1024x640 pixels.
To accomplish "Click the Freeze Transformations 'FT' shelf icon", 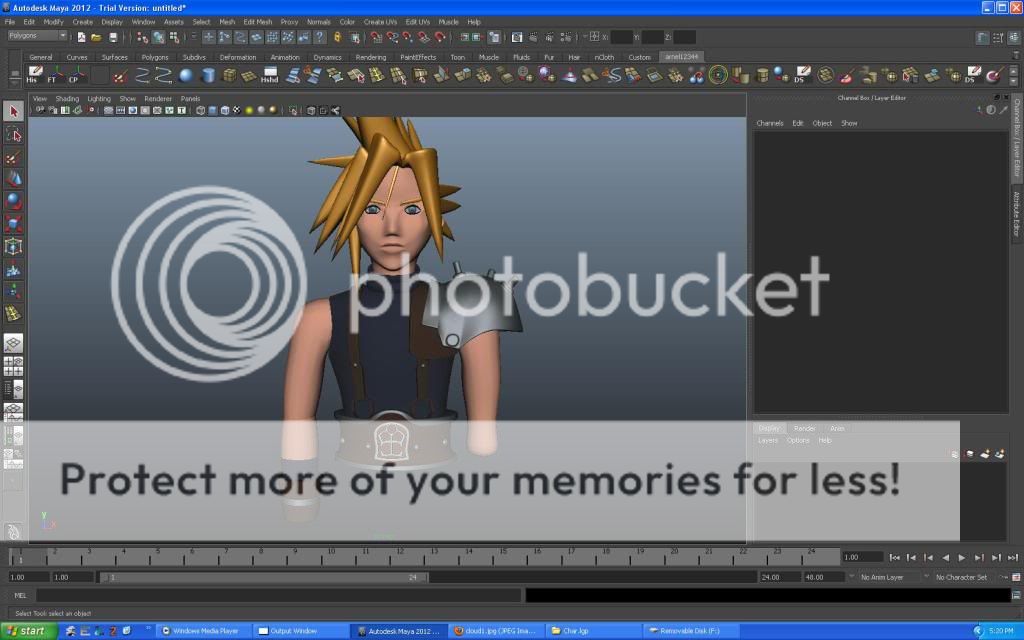I will [x=56, y=74].
